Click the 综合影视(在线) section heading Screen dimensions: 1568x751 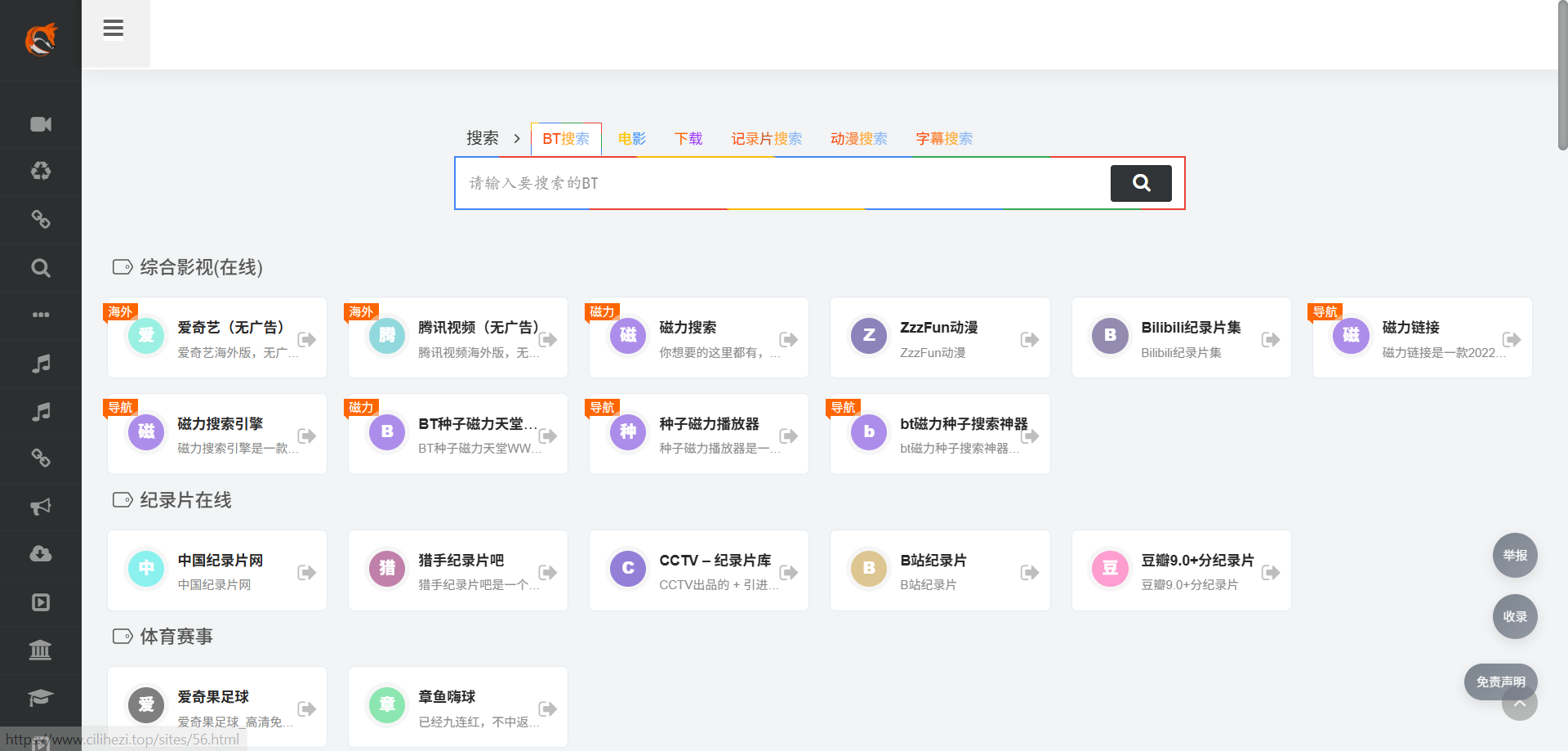click(x=201, y=267)
